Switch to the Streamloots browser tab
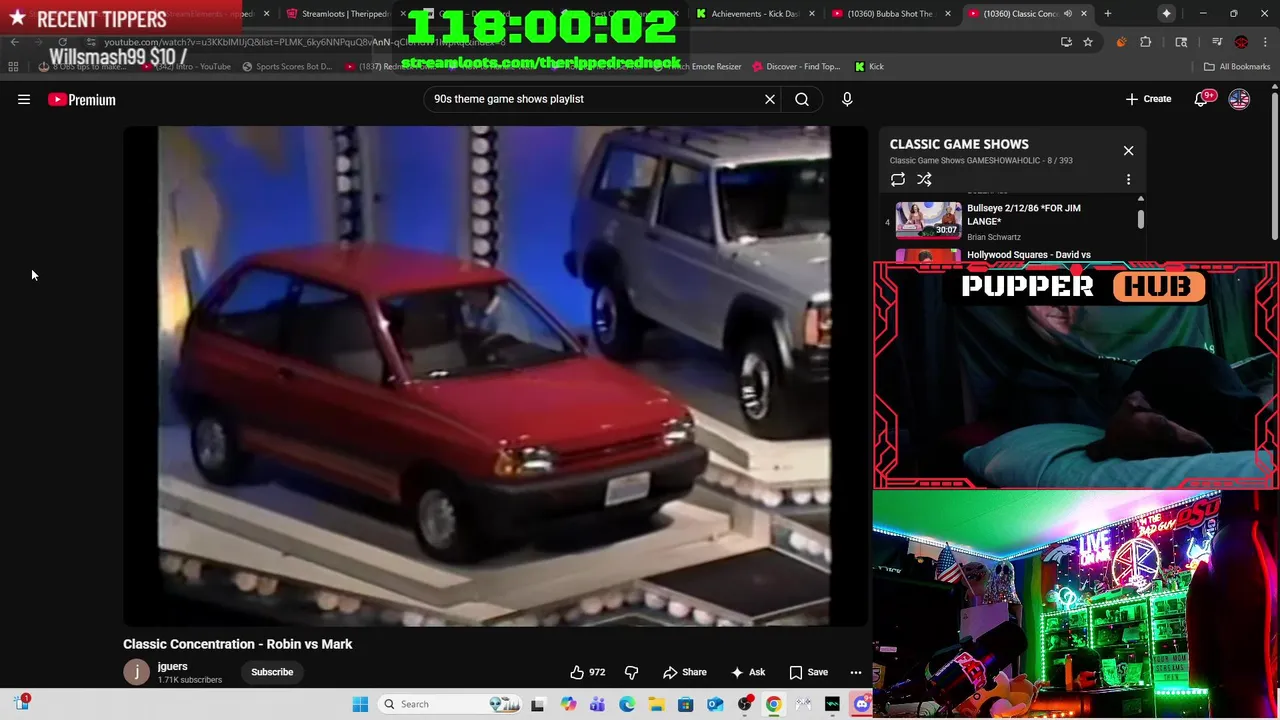Image resolution: width=1280 pixels, height=720 pixels. pos(345,14)
